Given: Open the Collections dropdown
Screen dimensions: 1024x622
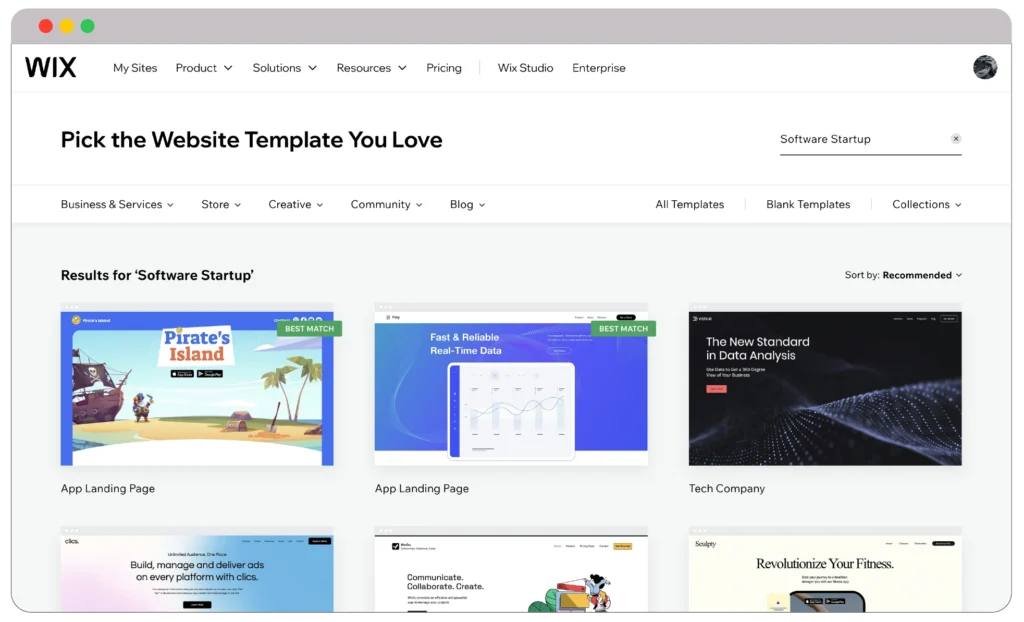Looking at the screenshot, I should (926, 204).
